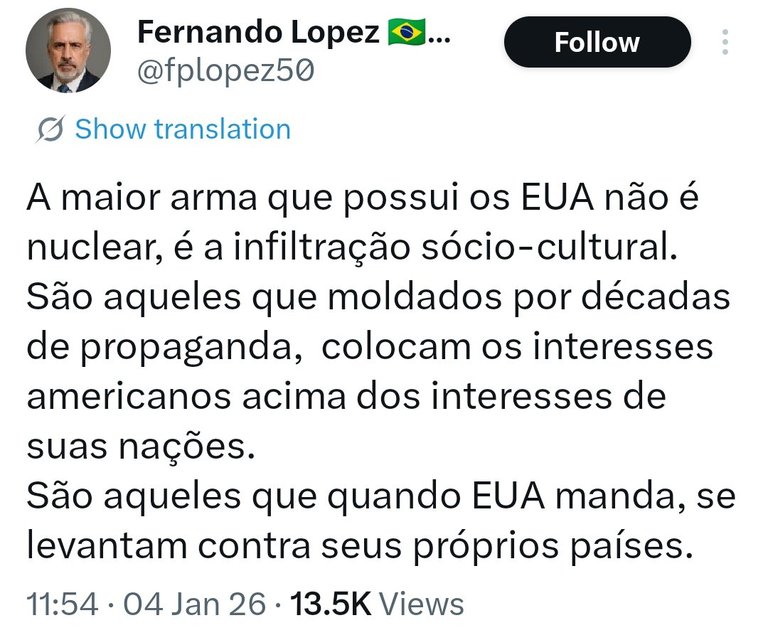Click the Brazil flag emoji after the name

(405, 33)
